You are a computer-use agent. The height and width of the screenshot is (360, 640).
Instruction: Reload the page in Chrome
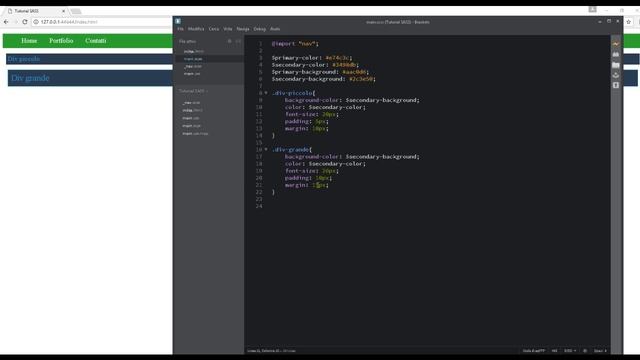[25, 22]
